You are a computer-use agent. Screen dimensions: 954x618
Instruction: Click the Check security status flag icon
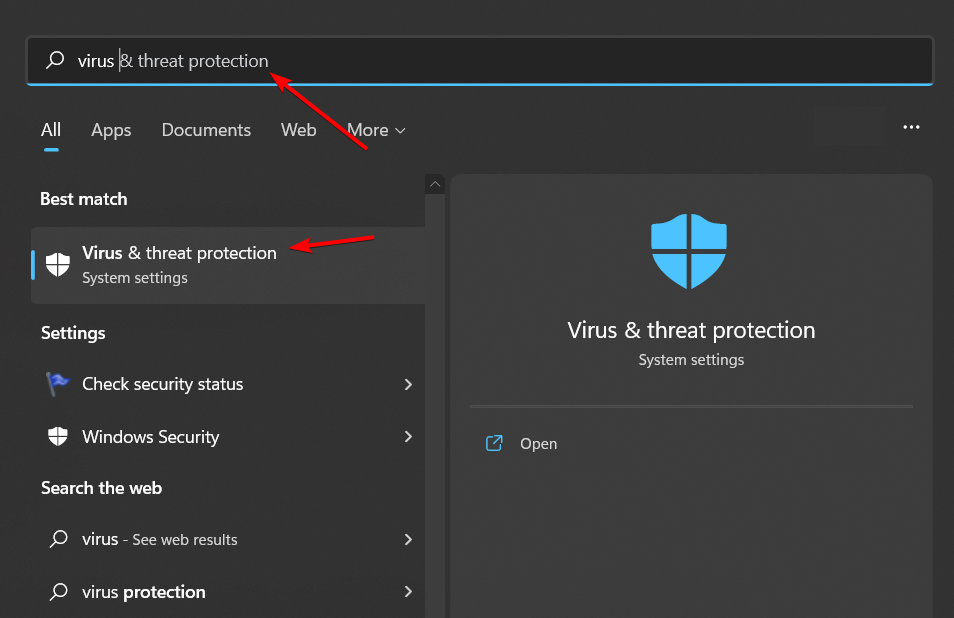(57, 384)
